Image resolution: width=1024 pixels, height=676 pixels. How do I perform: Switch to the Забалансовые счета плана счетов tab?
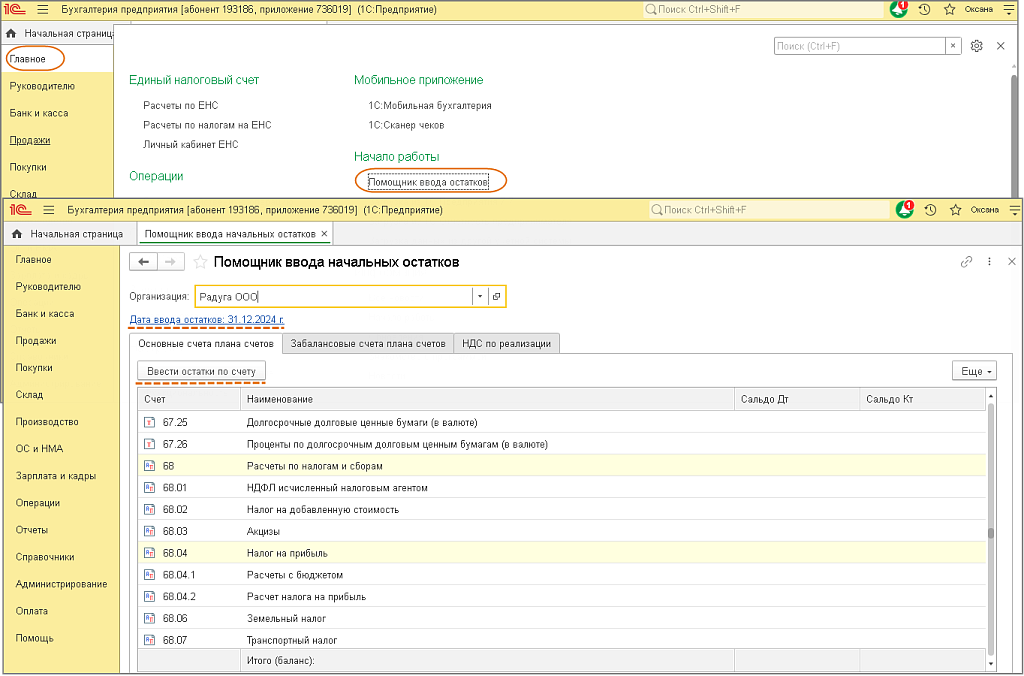[368, 344]
